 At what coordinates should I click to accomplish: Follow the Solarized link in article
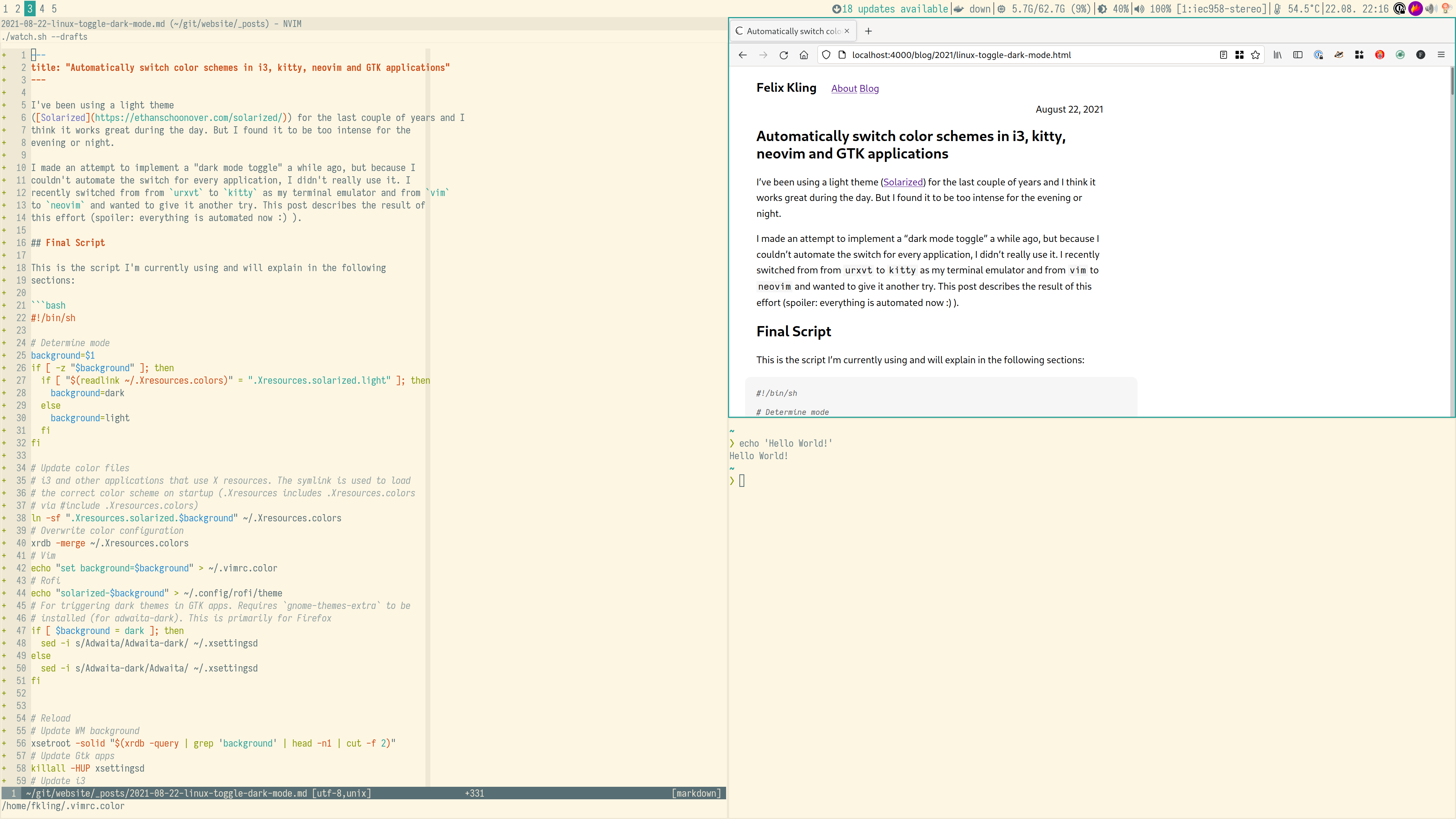pyautogui.click(x=903, y=182)
